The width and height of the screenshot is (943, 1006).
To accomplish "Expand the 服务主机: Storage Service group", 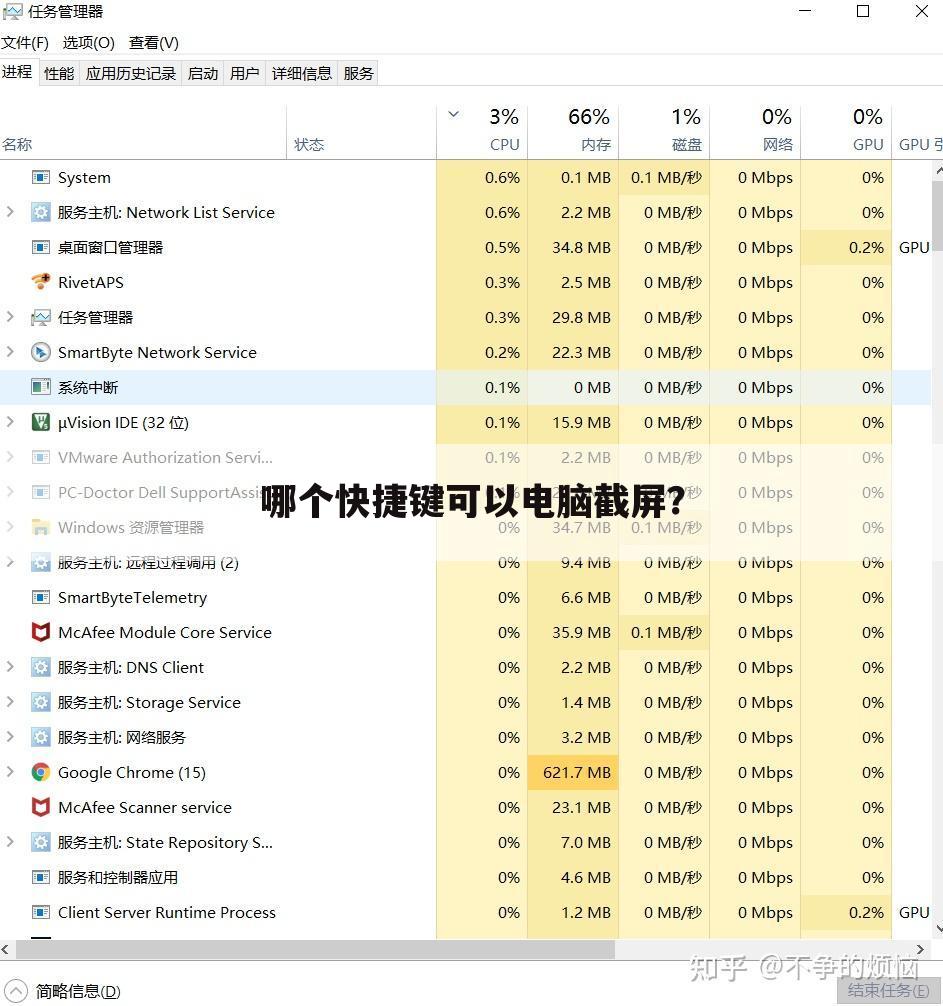I will click(10, 702).
